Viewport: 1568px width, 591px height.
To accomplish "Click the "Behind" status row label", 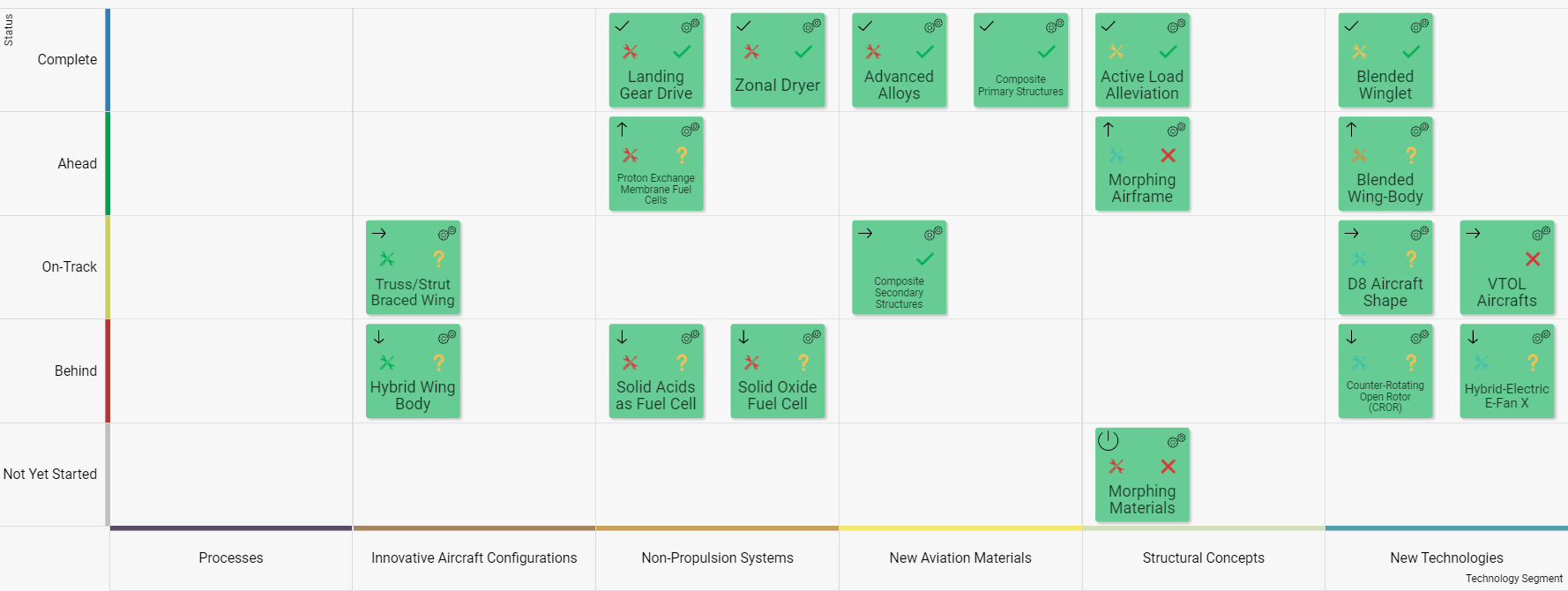I will (x=76, y=371).
